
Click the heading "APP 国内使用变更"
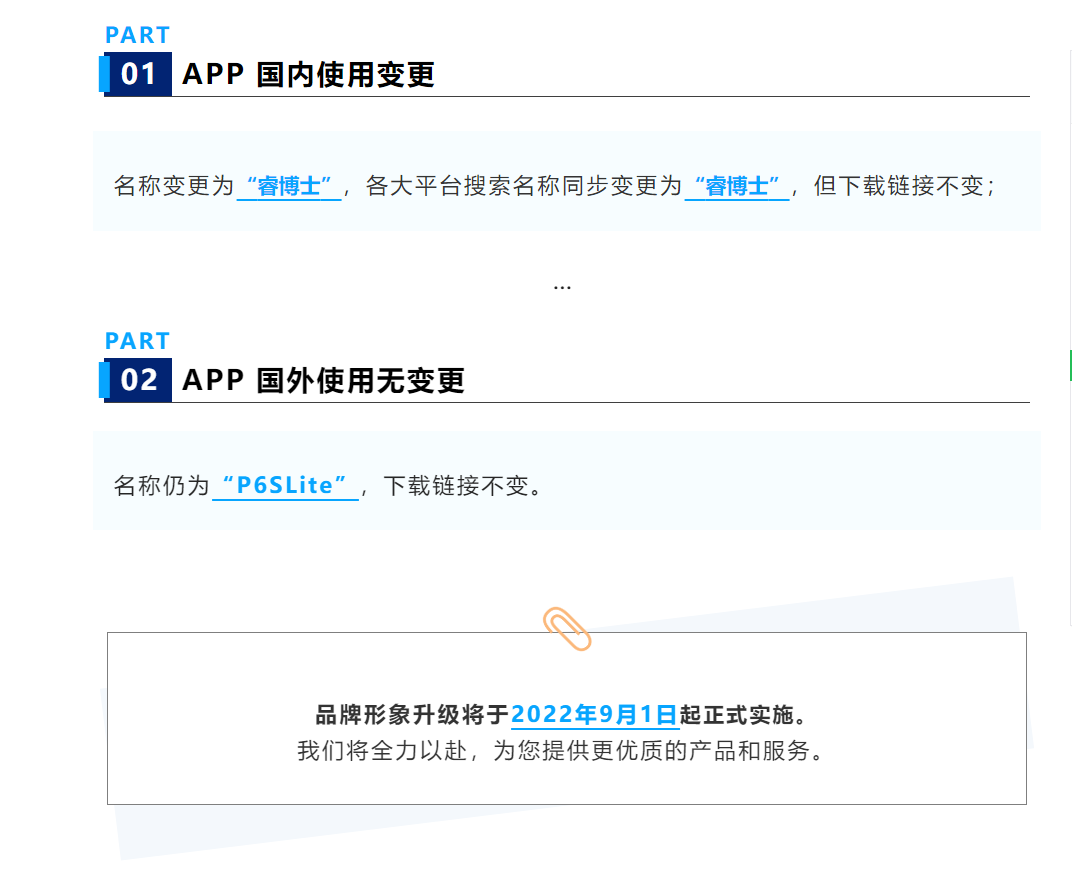[x=308, y=74]
